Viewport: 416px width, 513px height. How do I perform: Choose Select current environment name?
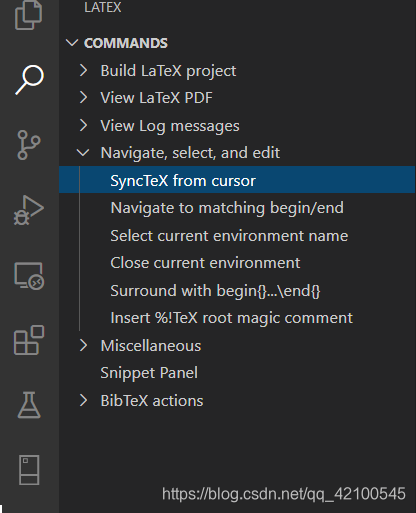[229, 236]
